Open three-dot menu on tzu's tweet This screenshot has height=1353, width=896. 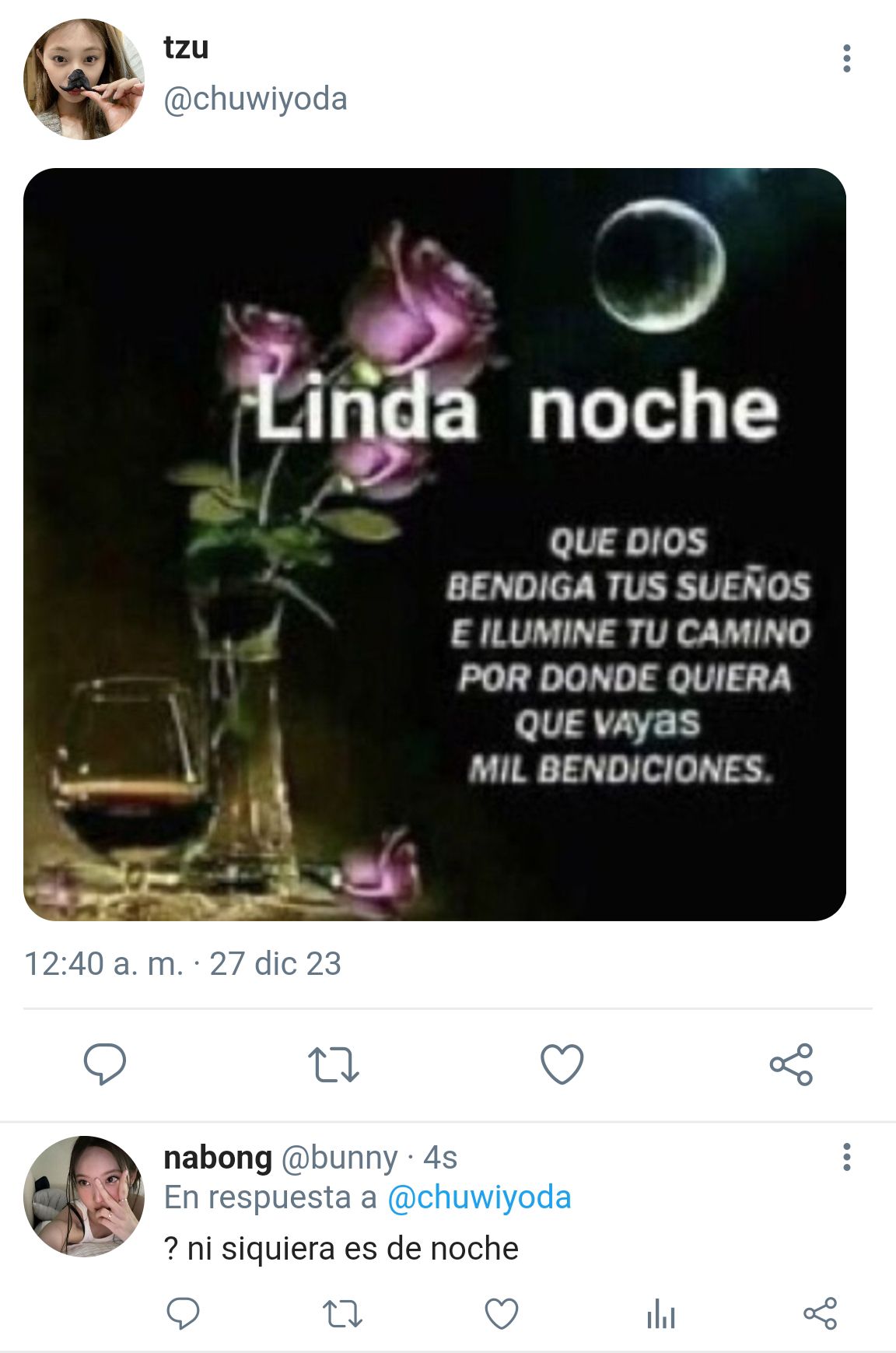846,58
